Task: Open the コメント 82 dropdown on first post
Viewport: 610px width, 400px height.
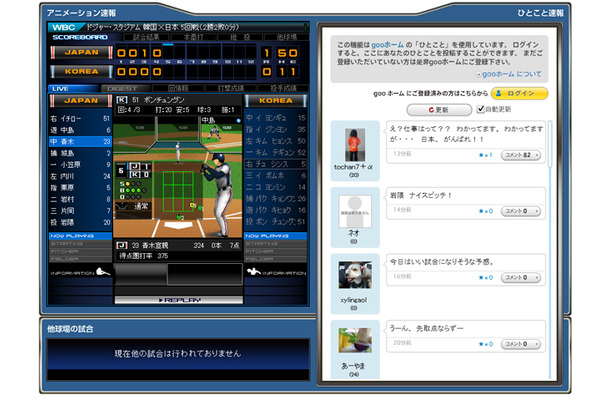Action: coord(521,155)
